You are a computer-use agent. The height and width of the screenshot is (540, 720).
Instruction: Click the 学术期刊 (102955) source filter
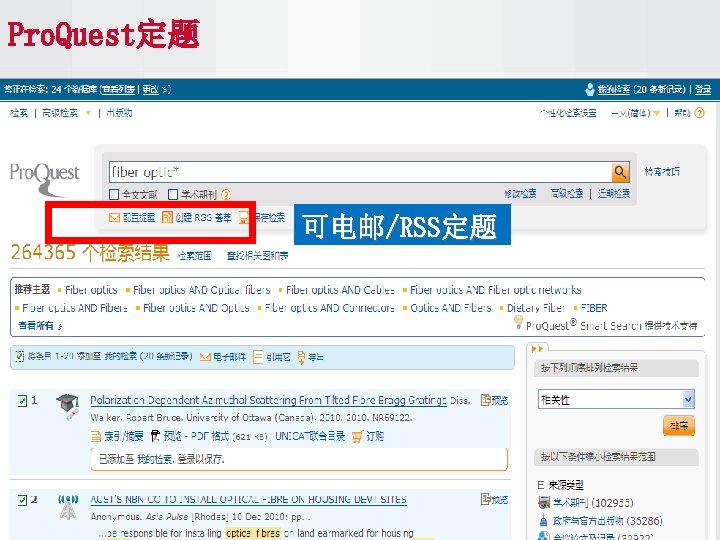tap(593, 502)
